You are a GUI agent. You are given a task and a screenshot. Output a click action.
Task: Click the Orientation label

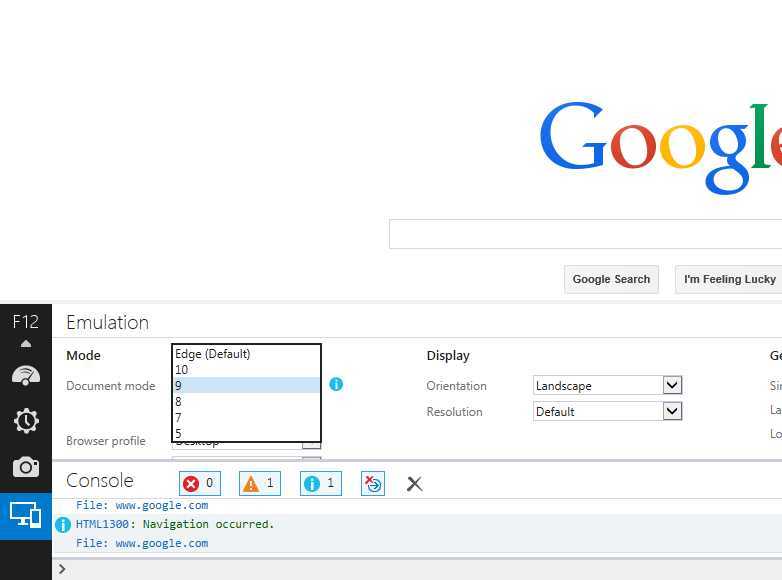point(456,386)
